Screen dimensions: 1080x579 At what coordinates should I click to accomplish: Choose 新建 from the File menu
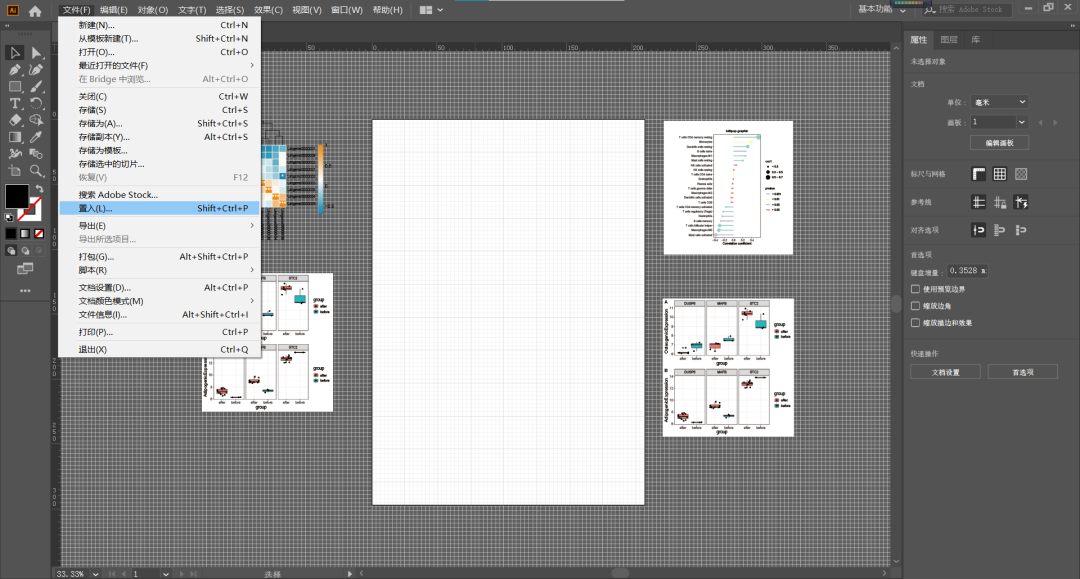pyautogui.click(x=160, y=25)
